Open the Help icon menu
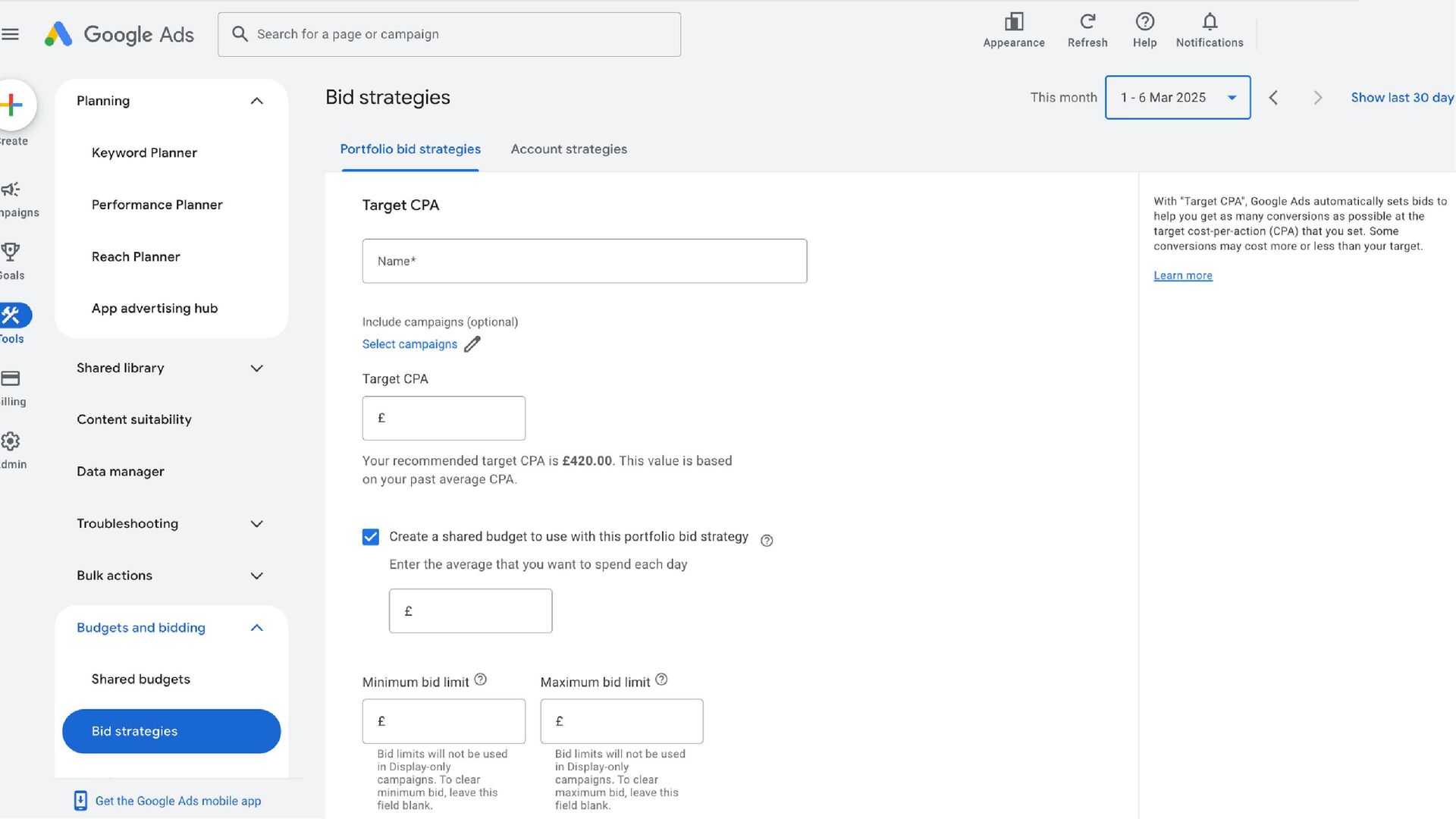 [1144, 22]
